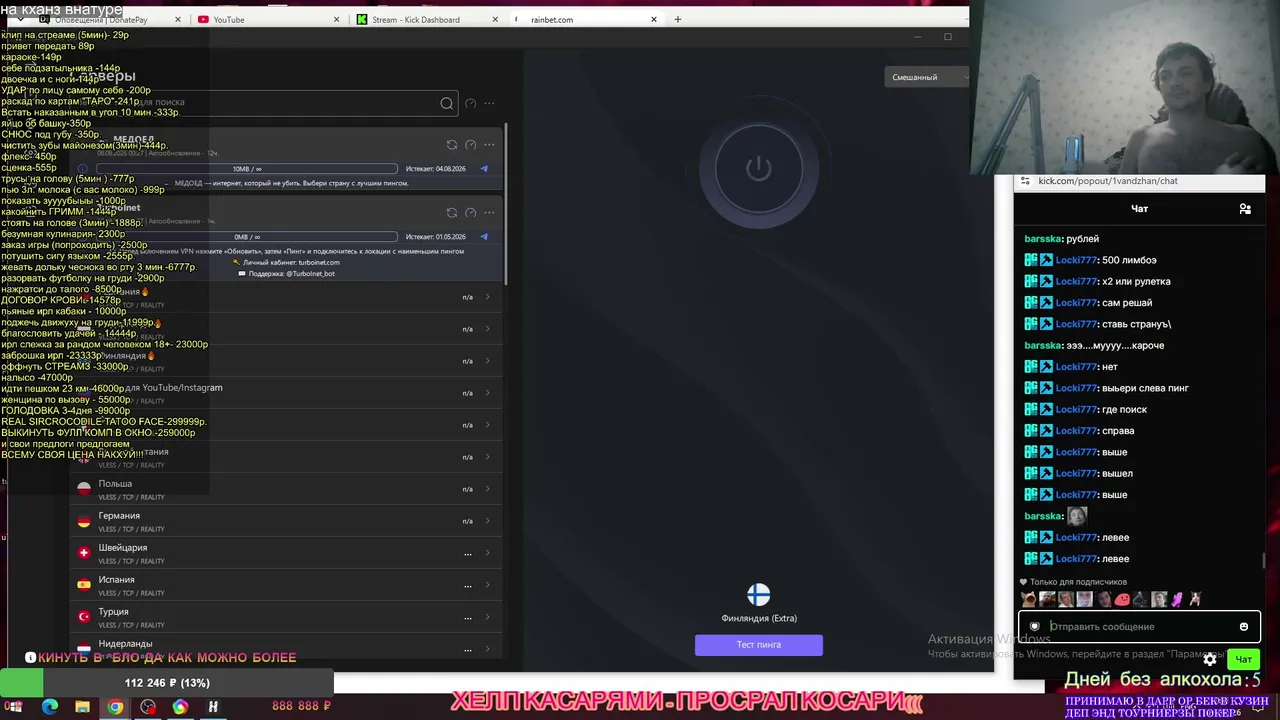Select the Испания server
Viewport: 1280px width, 720px height.
(285, 585)
